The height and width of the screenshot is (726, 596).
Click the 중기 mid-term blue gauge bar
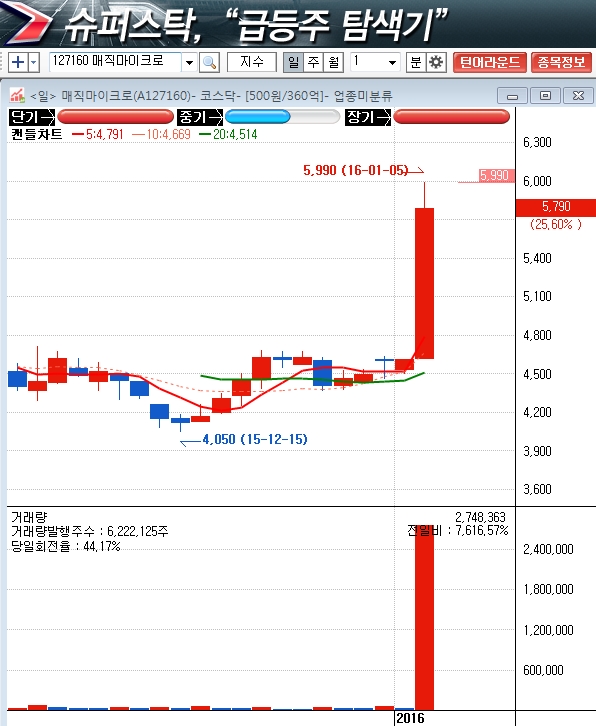282,117
